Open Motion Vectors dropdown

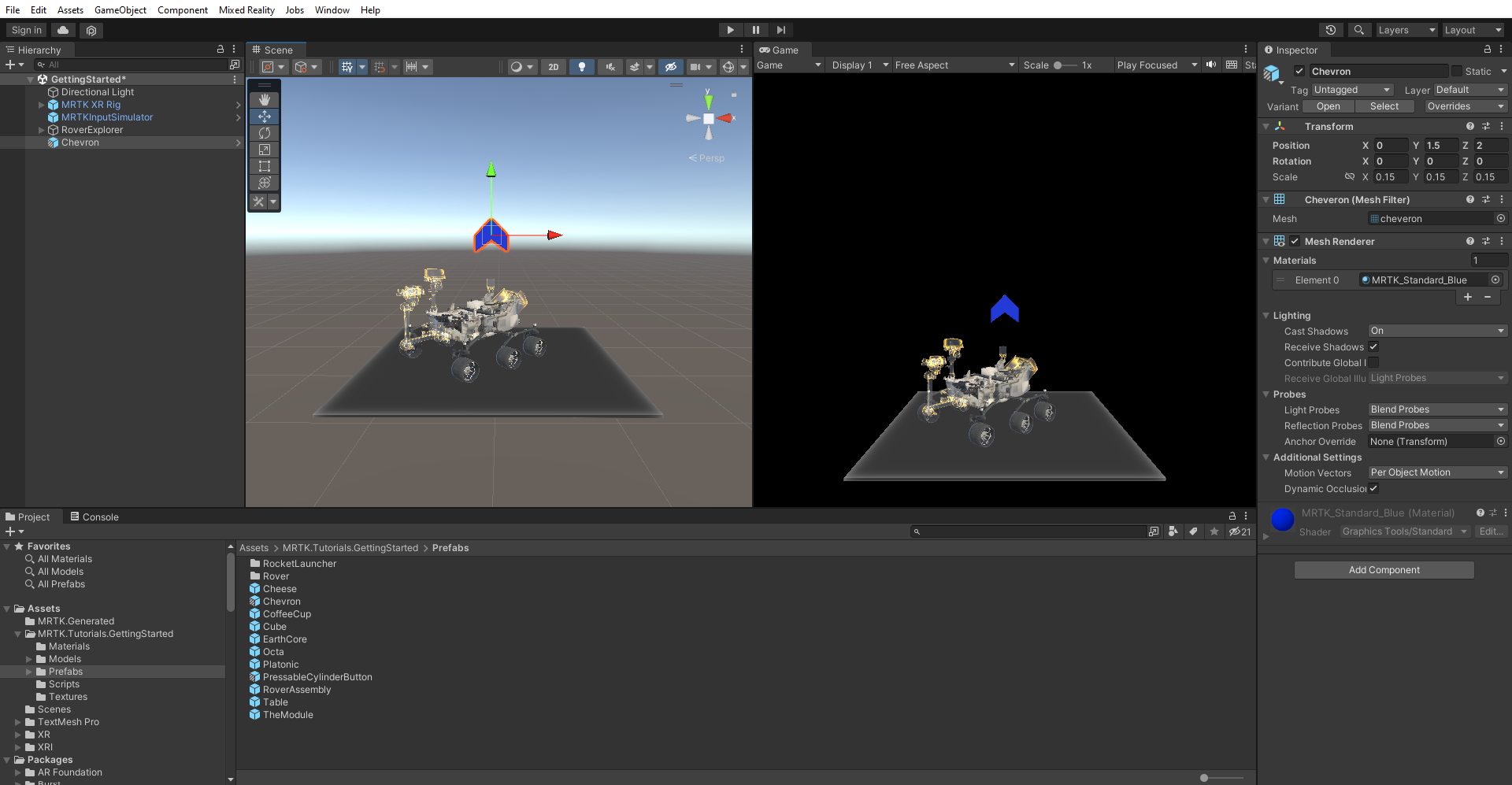[x=1437, y=472]
